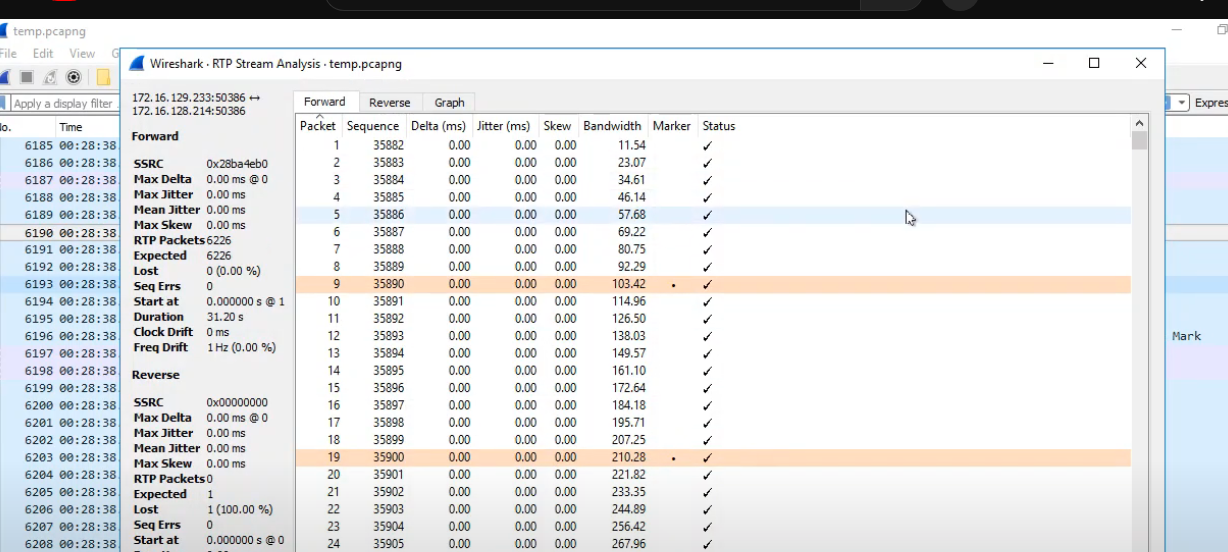Open the display filter history dropdown
This screenshot has width=1228, height=552.
coord(1182,103)
